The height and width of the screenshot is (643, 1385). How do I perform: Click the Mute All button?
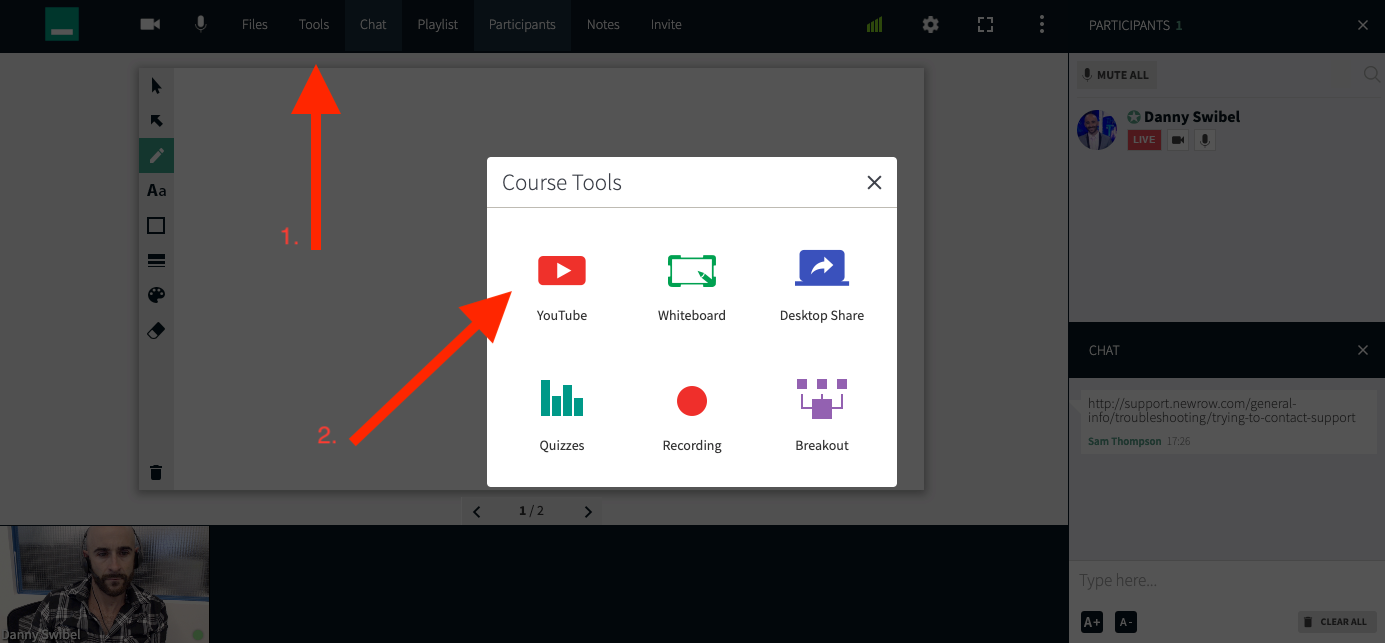pos(1116,75)
